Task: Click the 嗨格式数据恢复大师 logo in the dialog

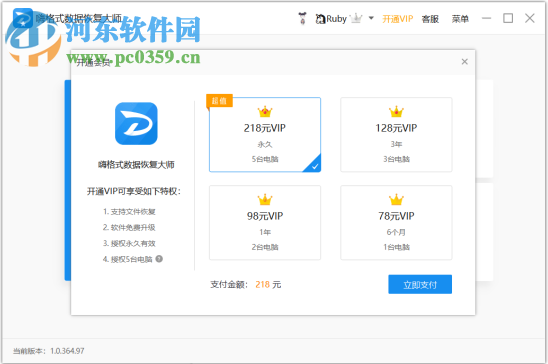Action: pyautogui.click(x=136, y=123)
